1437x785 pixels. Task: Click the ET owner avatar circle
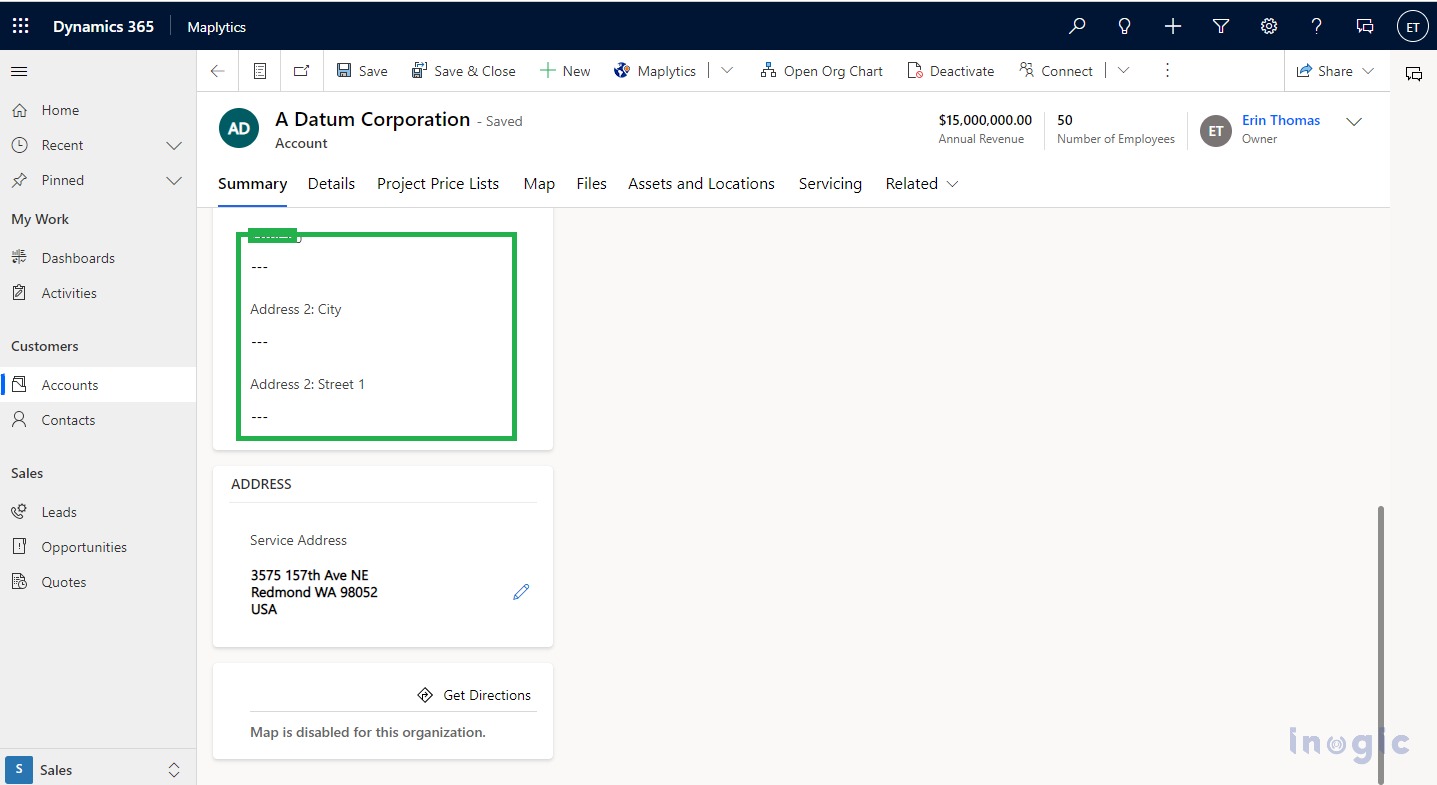tap(1216, 131)
